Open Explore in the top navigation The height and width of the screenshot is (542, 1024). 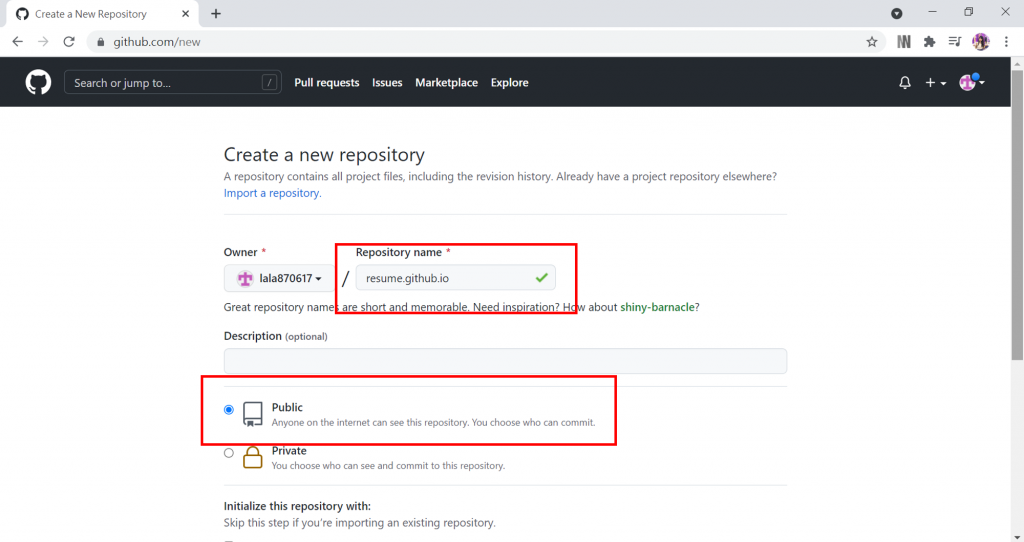pos(510,82)
